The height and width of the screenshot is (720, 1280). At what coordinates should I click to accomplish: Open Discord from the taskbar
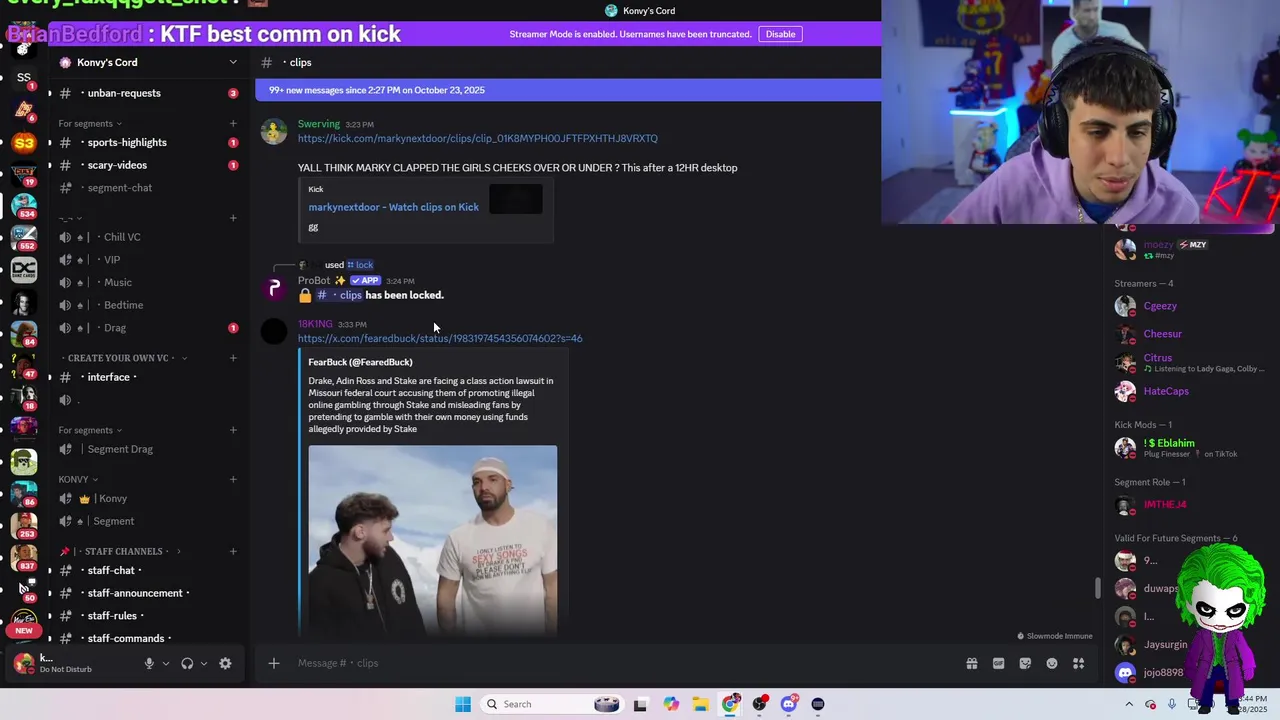coord(789,704)
